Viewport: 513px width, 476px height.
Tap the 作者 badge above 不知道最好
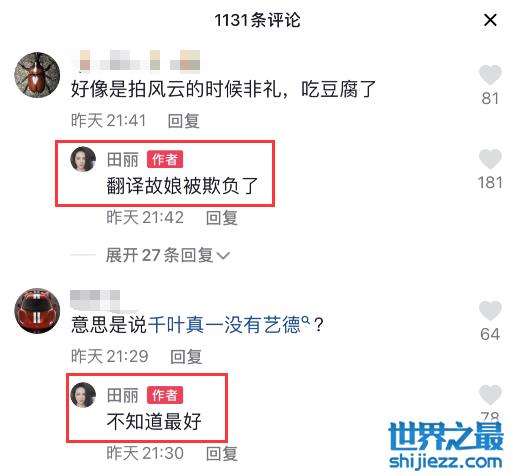pos(165,395)
